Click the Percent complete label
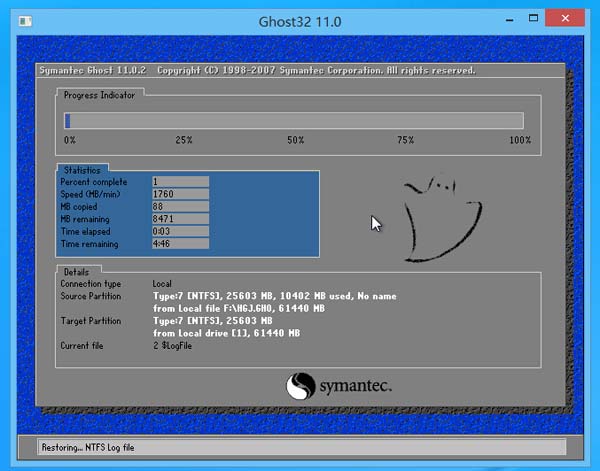This screenshot has width=600, height=471. pos(94,182)
